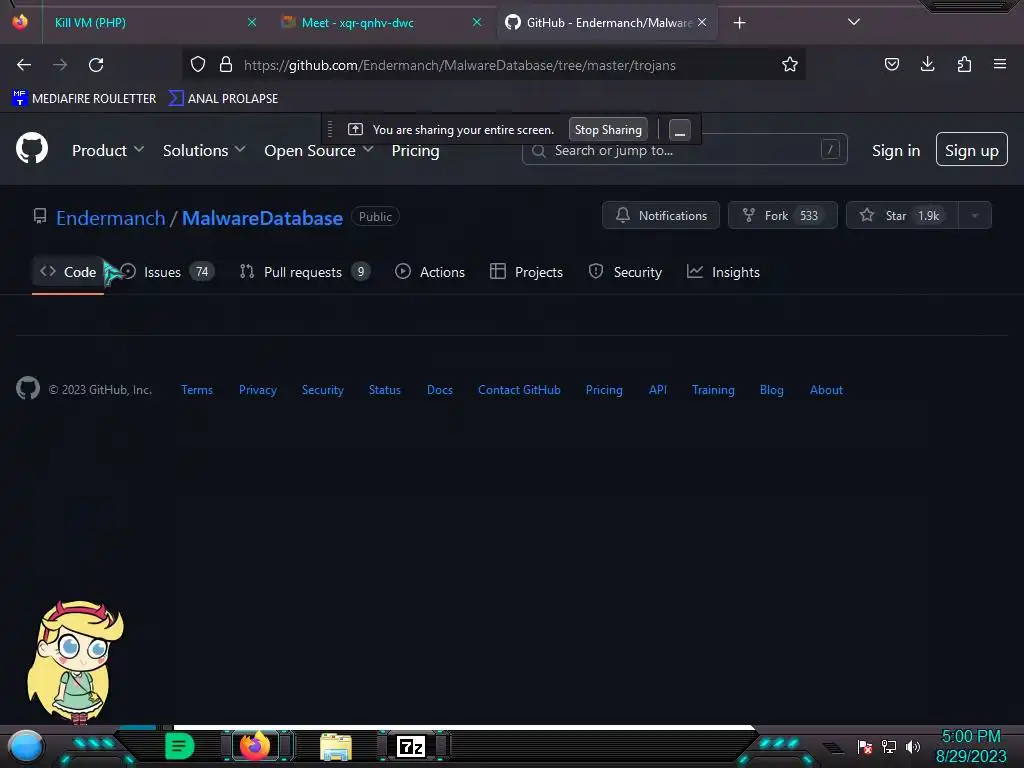
Task: Switch to Firefox in the taskbar
Action: tap(255, 746)
